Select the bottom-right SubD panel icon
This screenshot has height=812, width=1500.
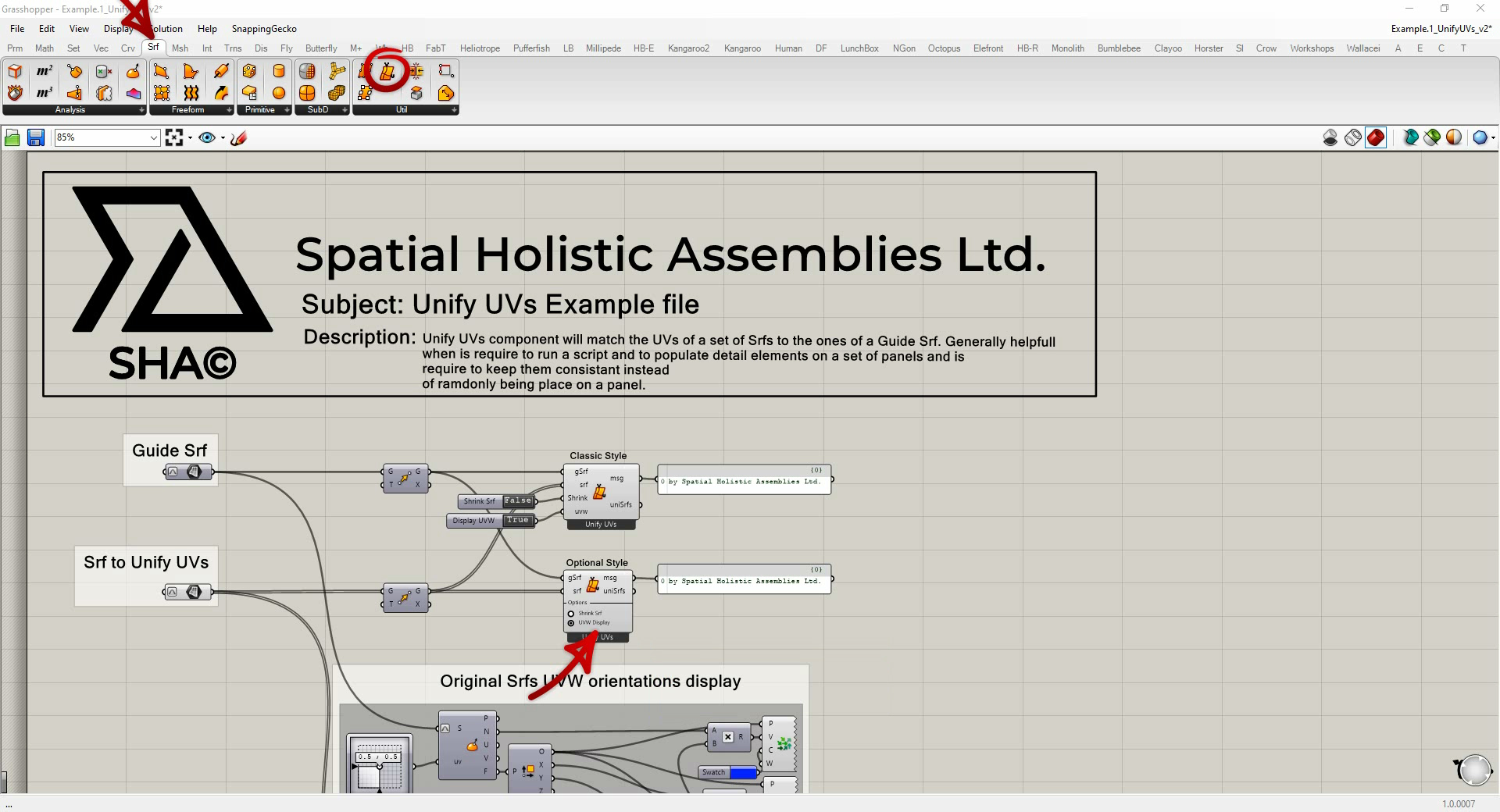click(x=337, y=93)
